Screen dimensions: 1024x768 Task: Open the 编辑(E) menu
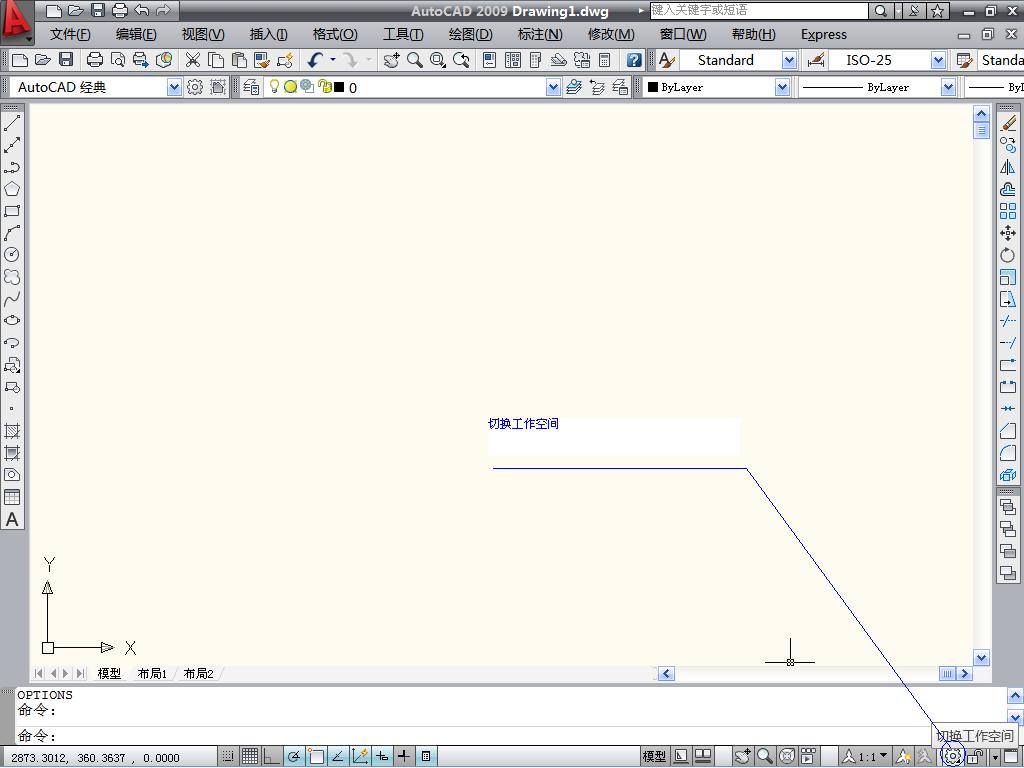[136, 35]
